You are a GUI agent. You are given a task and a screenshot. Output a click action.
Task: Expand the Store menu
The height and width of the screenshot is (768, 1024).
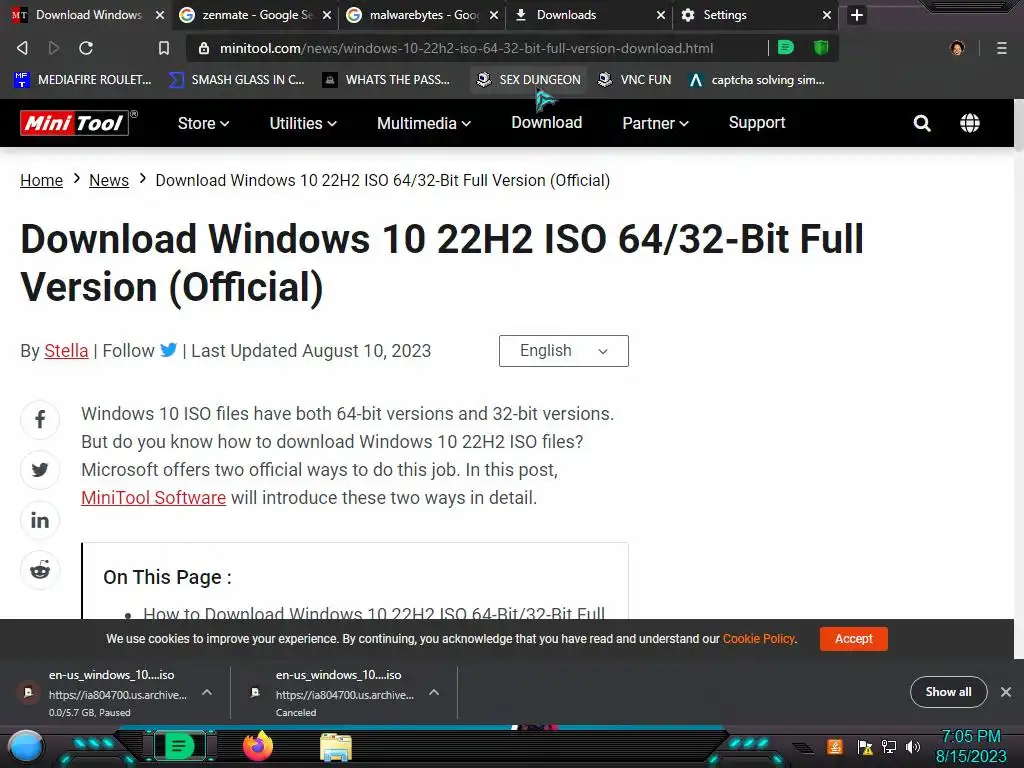pos(203,123)
